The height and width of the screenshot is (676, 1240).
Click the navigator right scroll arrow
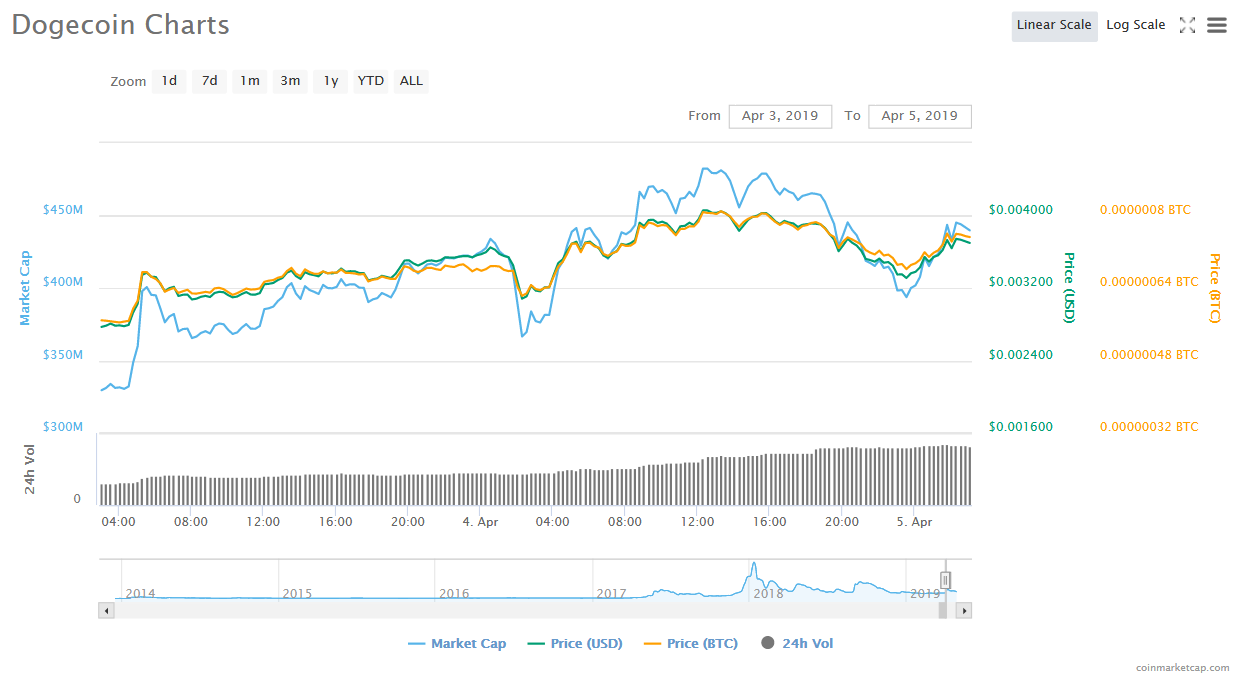pyautogui.click(x=964, y=610)
